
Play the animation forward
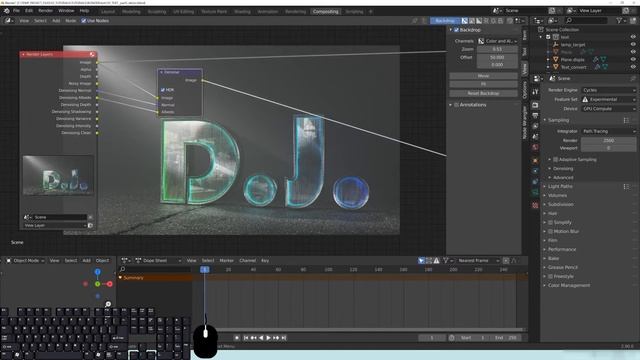pos(268,338)
